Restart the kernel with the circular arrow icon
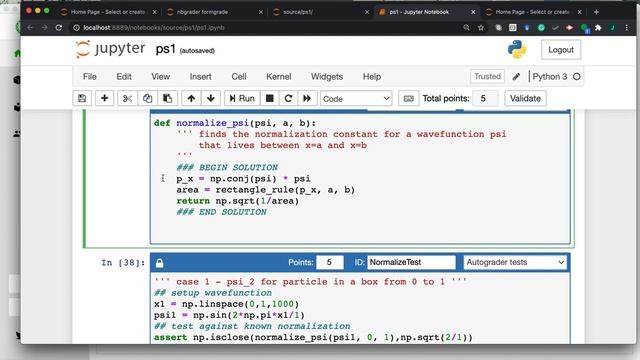The width and height of the screenshot is (640, 360). (288, 98)
